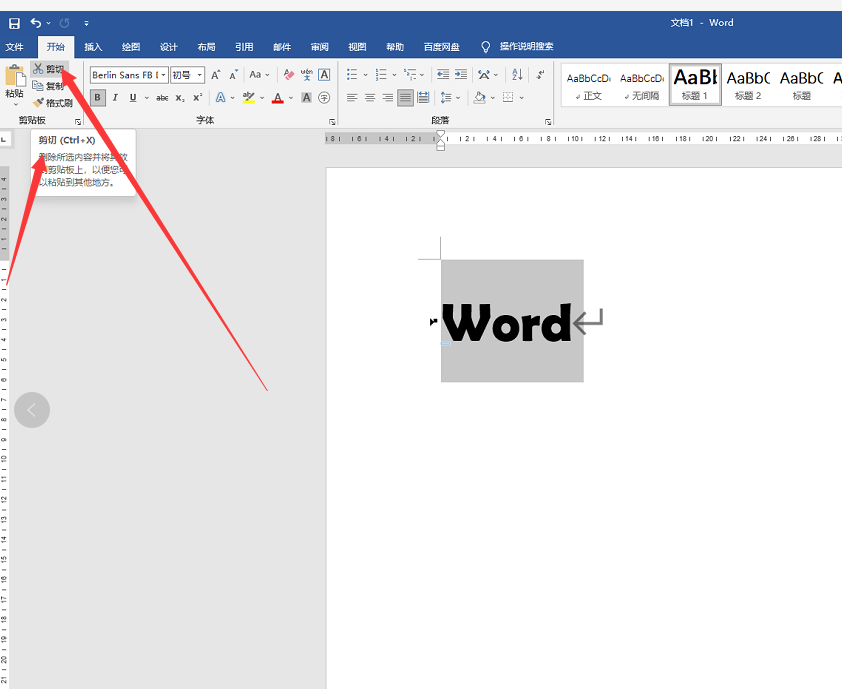
Task: Apply the red font color
Action: (278, 98)
